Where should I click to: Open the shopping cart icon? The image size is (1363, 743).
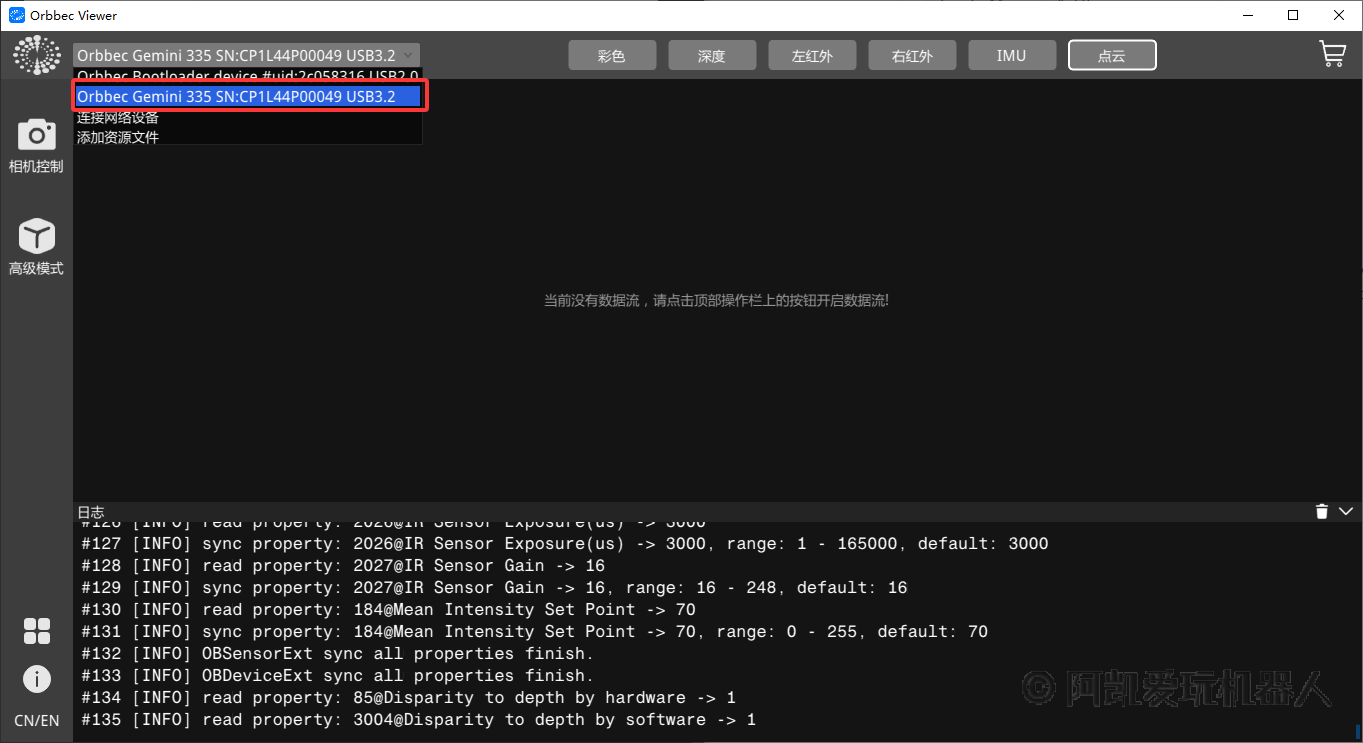(x=1332, y=54)
